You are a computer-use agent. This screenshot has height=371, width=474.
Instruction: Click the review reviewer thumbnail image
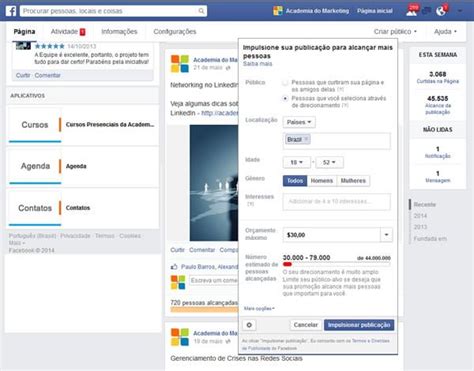[23, 46]
